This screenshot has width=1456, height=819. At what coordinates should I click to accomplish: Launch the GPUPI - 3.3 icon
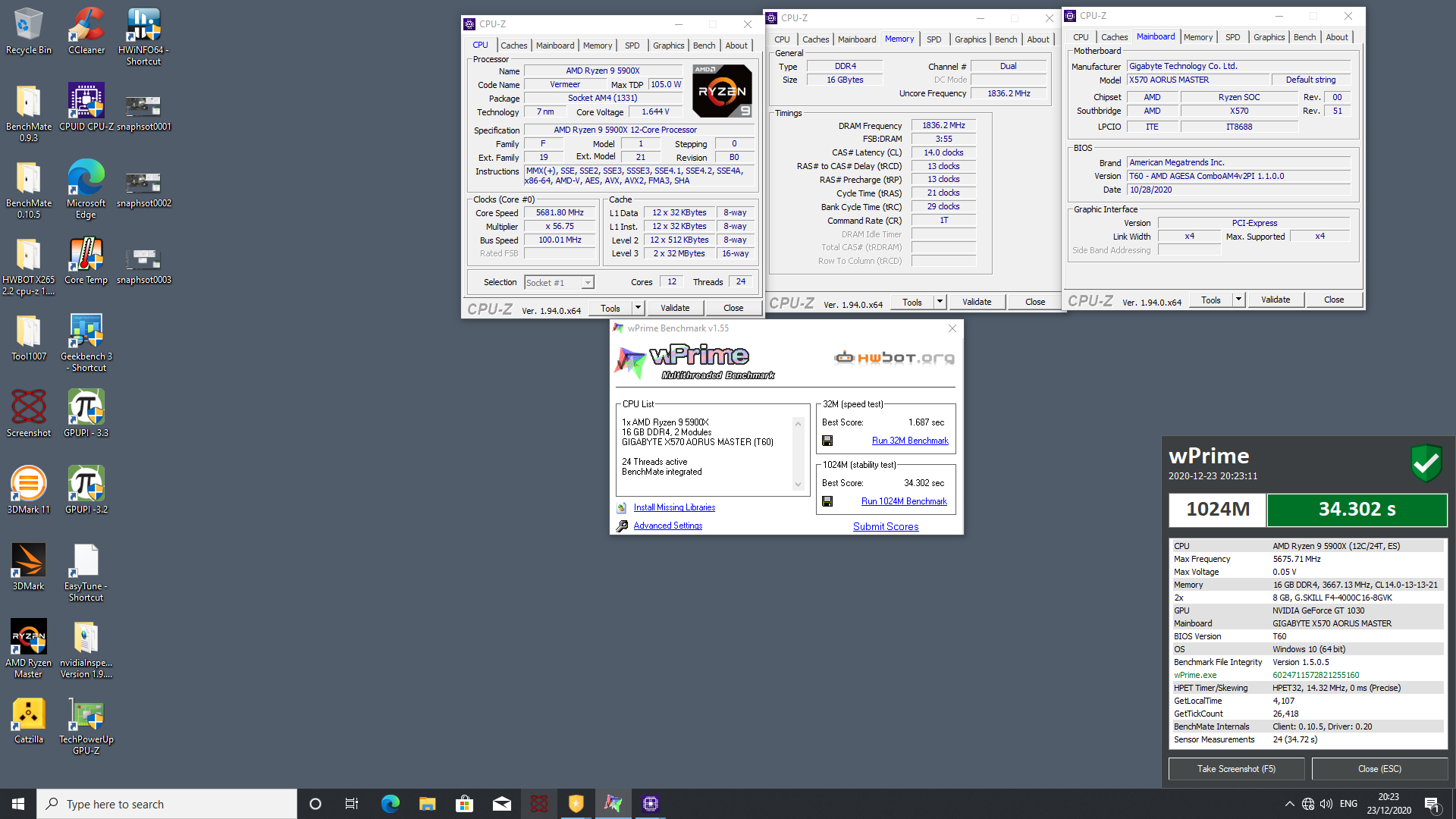[x=86, y=413]
